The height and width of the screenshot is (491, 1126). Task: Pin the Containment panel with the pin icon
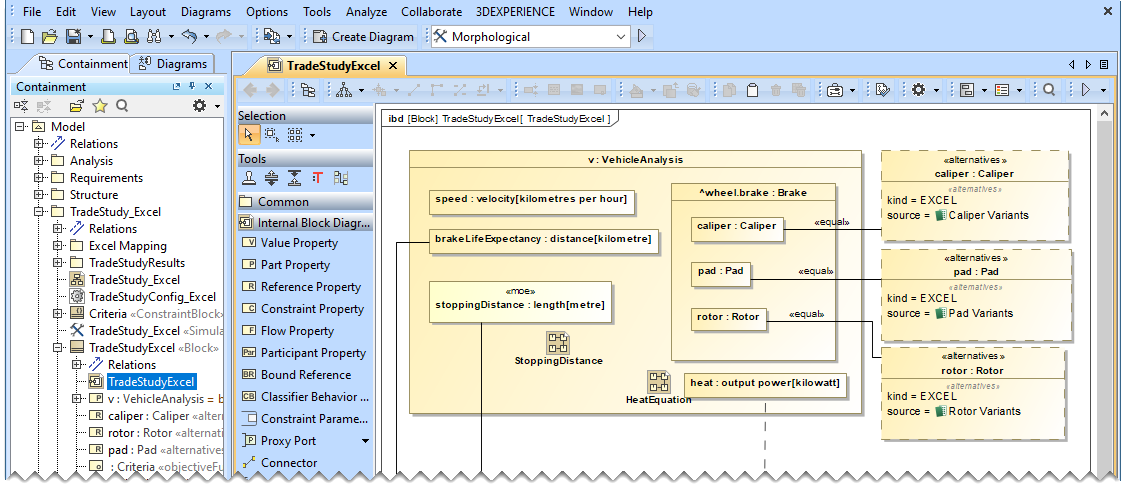point(192,87)
